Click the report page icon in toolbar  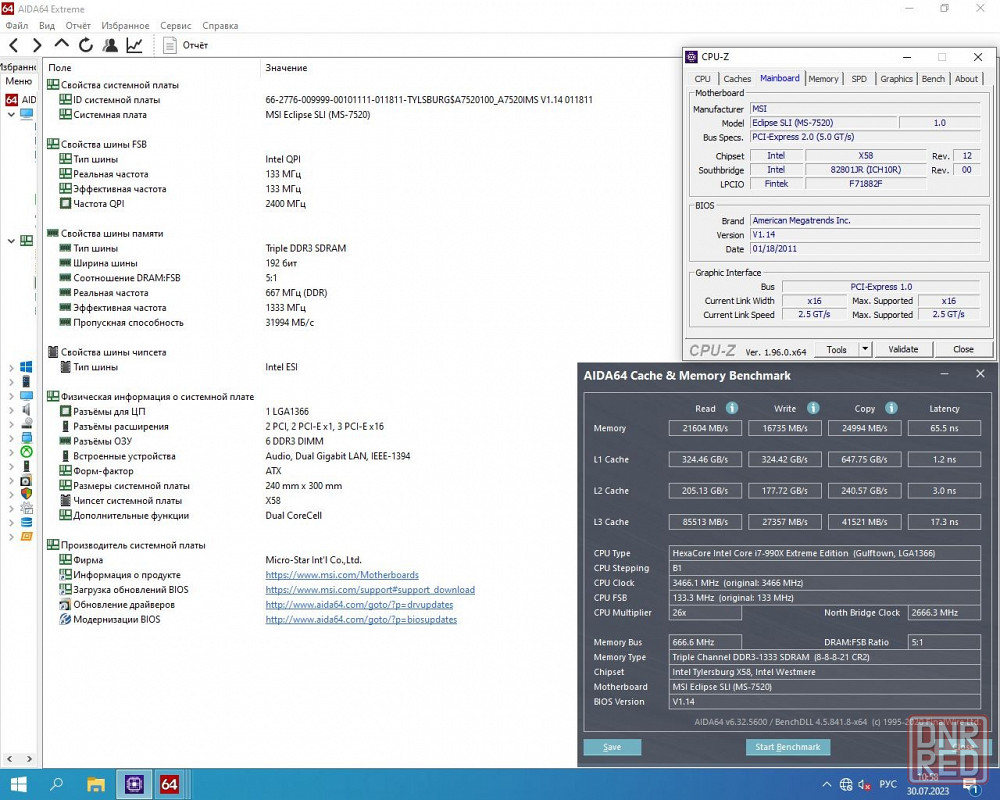(x=170, y=45)
